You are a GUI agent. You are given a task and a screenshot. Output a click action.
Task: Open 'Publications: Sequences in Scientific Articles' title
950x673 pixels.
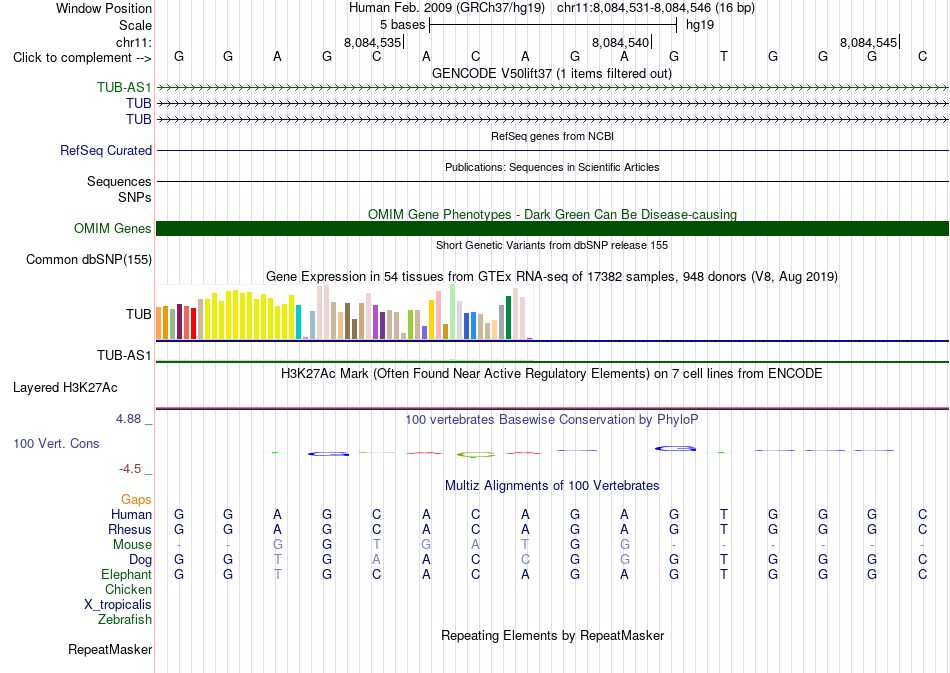coord(552,167)
